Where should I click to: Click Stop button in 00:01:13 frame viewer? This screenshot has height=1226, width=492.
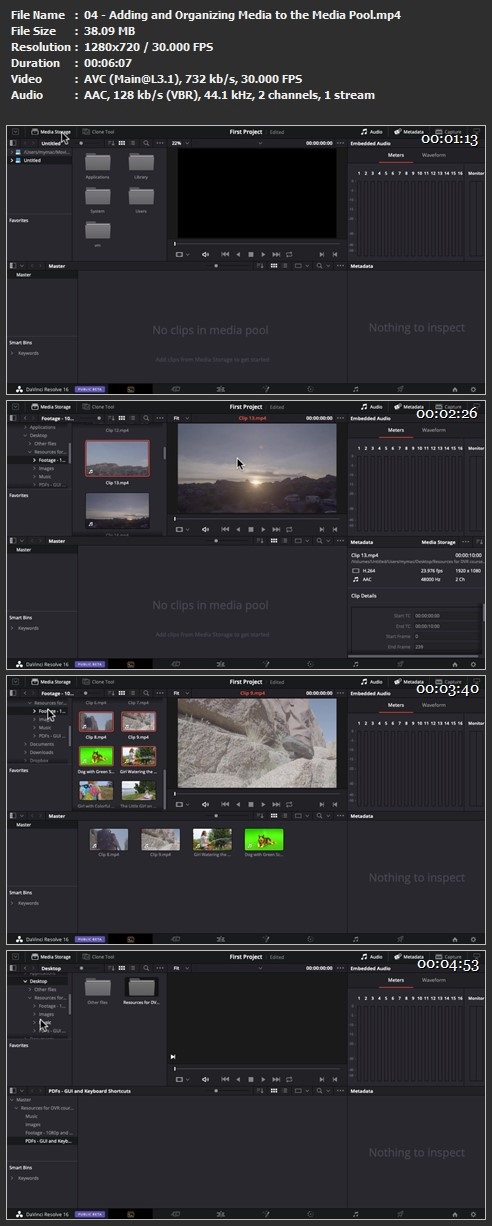click(x=250, y=254)
